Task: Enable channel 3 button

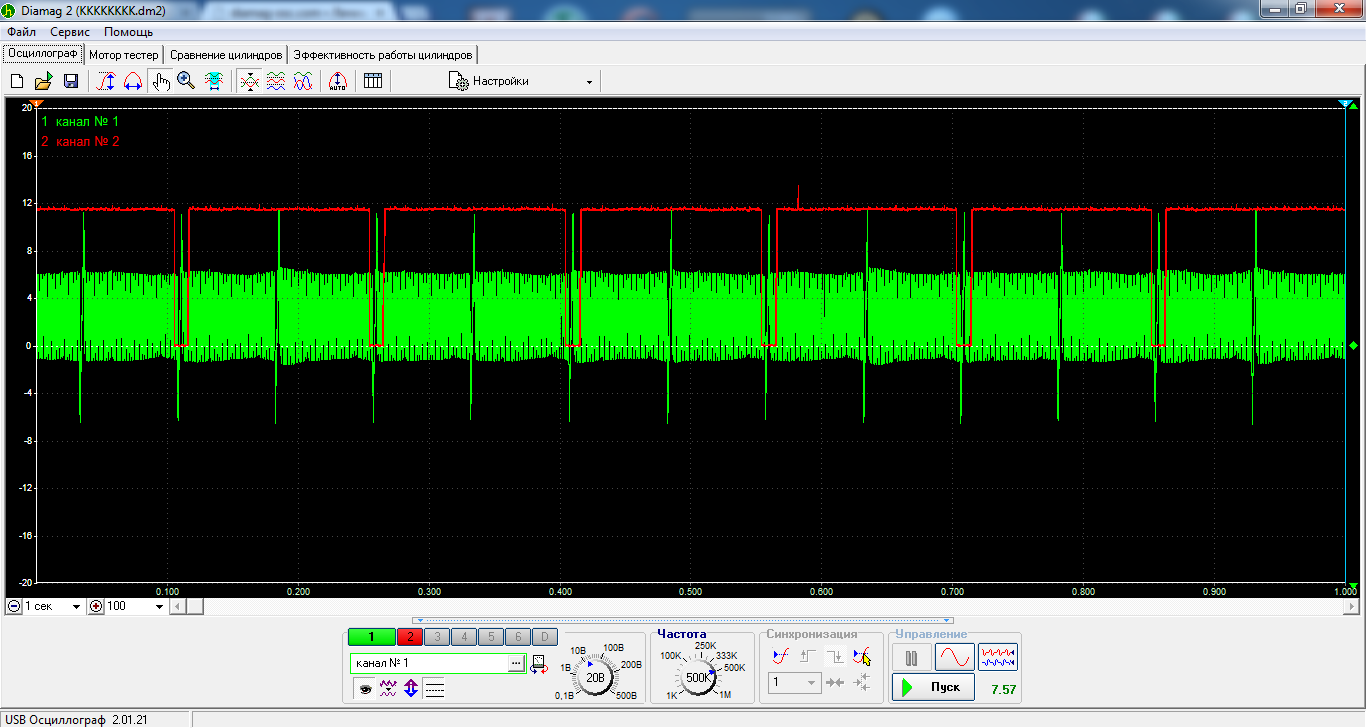Action: pyautogui.click(x=437, y=637)
